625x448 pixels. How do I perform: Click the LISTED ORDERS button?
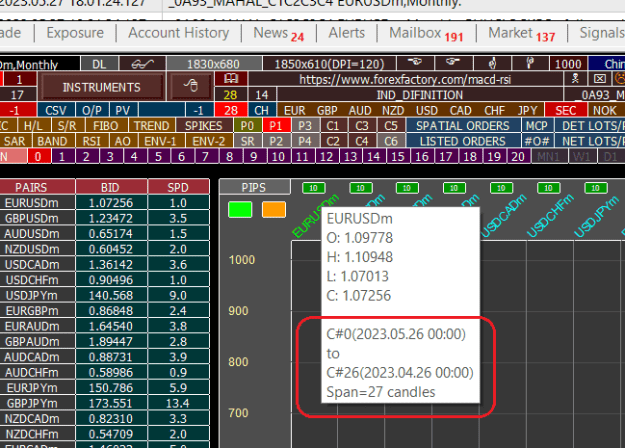pyautogui.click(x=463, y=141)
